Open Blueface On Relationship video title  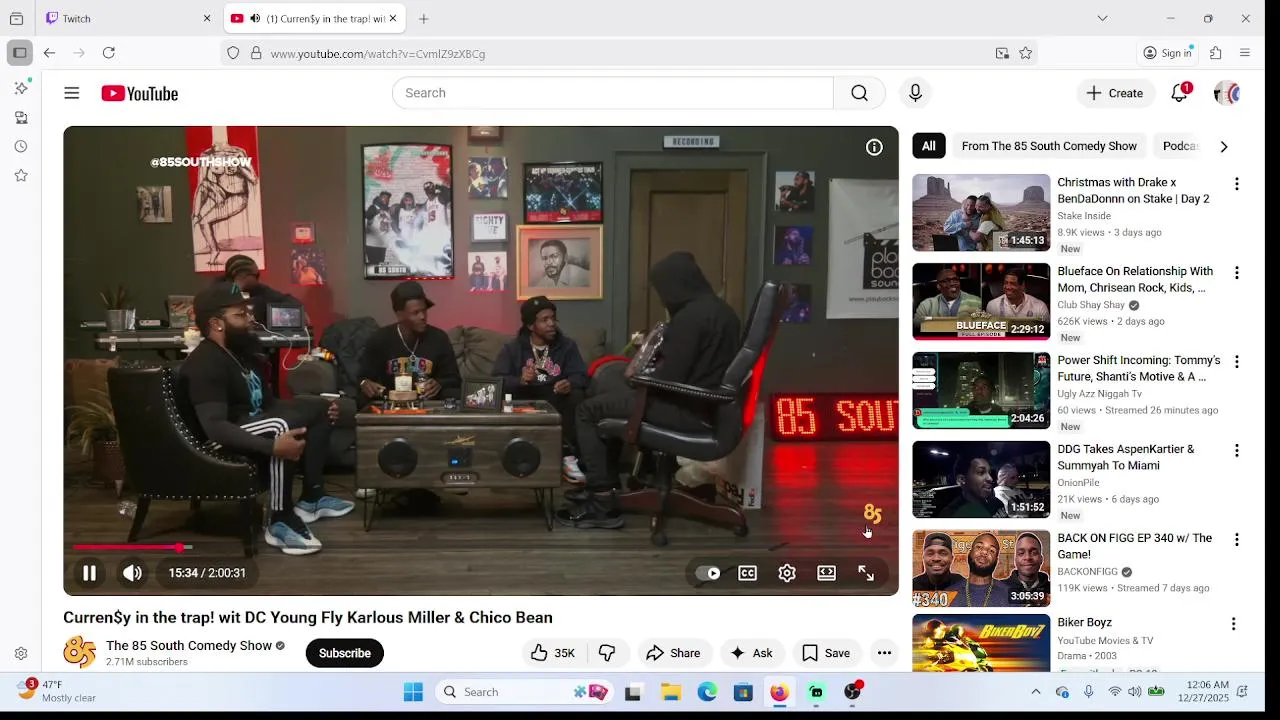(x=1135, y=279)
